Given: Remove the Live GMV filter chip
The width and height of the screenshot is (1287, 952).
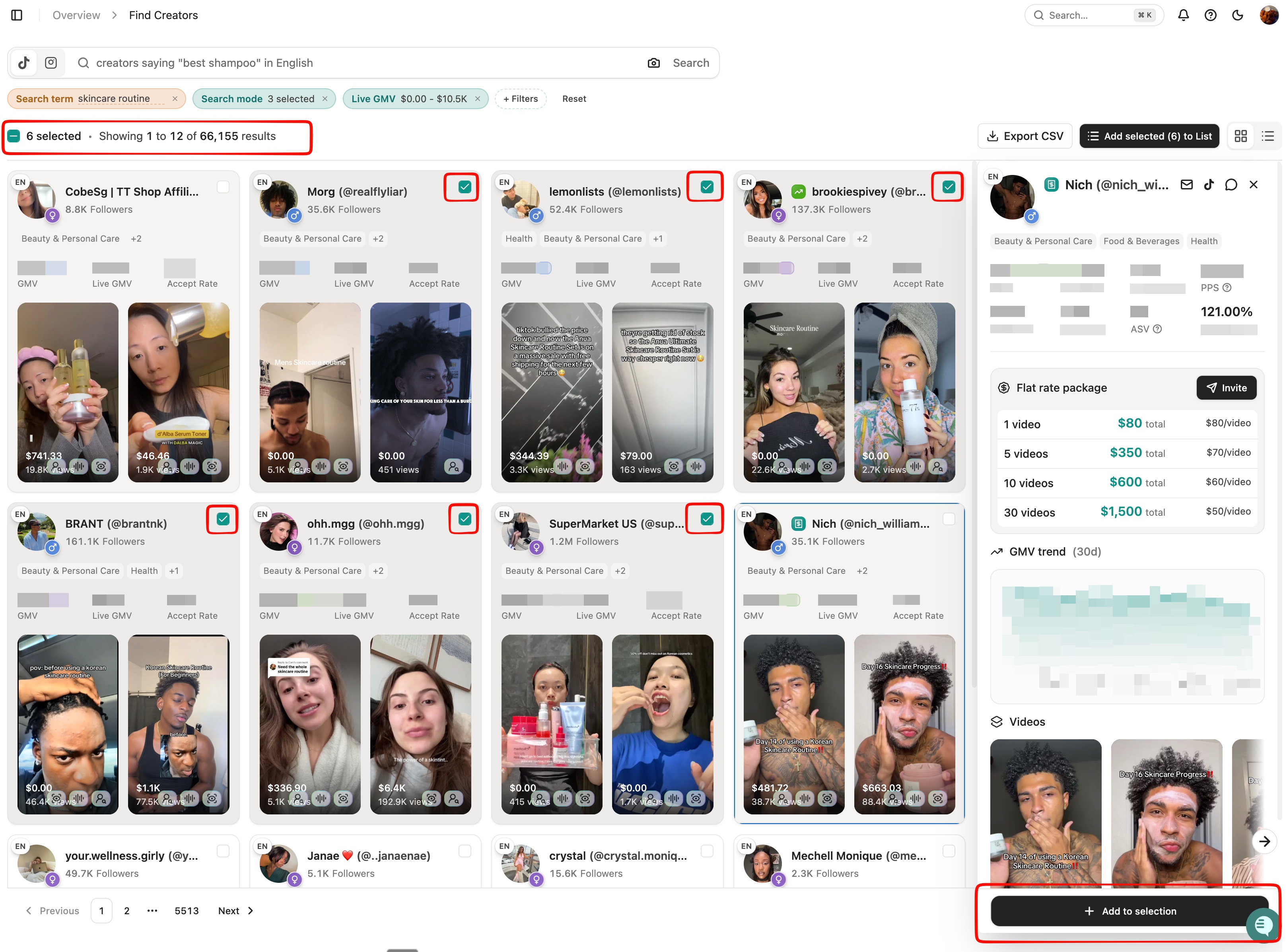Looking at the screenshot, I should point(477,99).
